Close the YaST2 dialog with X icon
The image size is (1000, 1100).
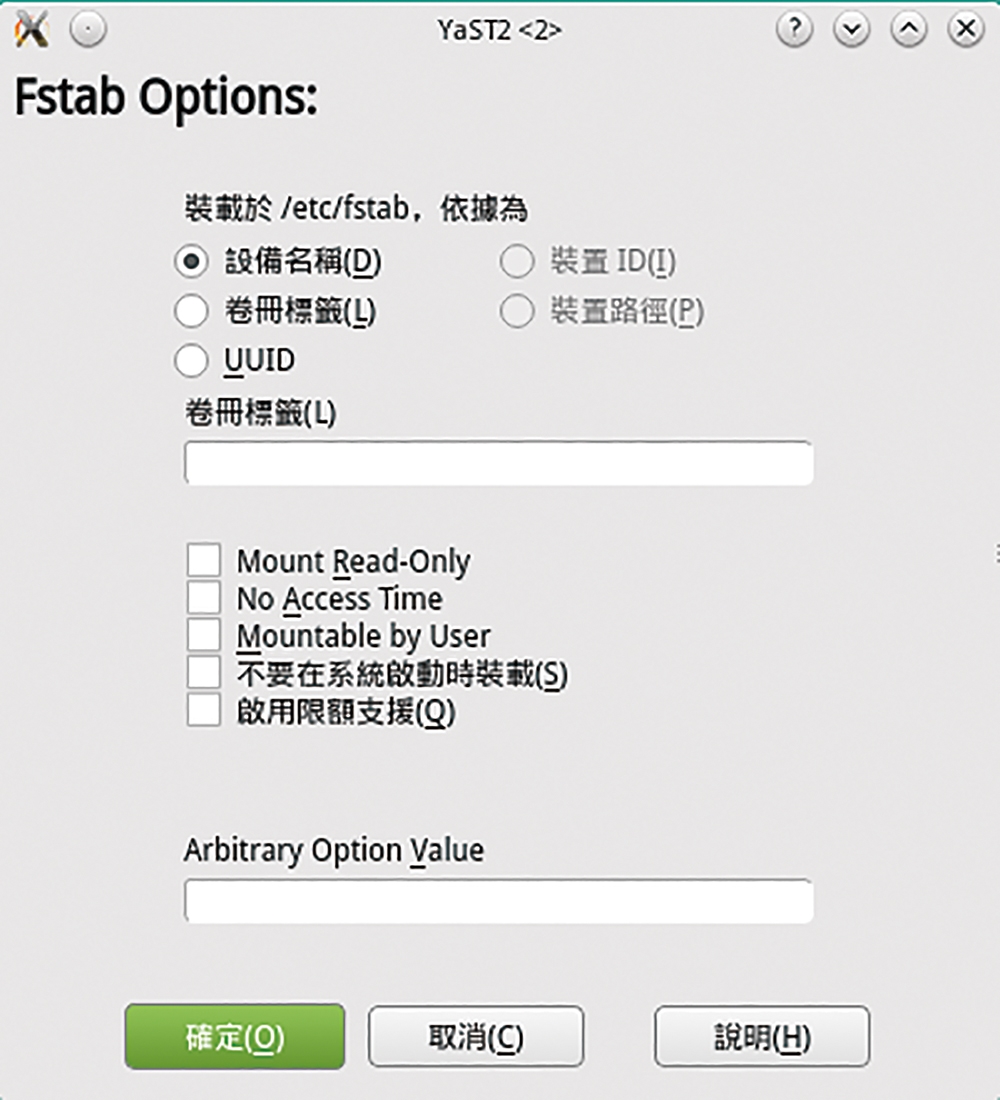[966, 29]
